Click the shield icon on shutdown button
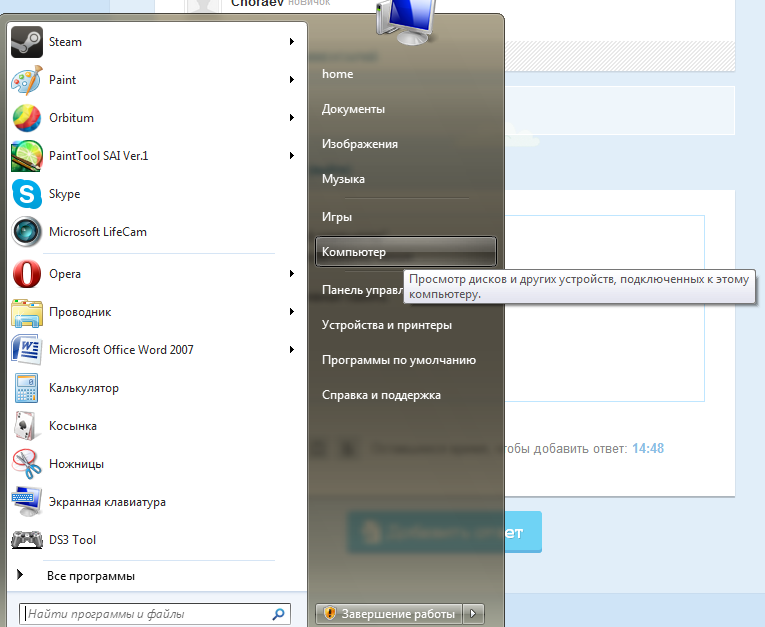This screenshot has height=627, width=765. [x=330, y=613]
